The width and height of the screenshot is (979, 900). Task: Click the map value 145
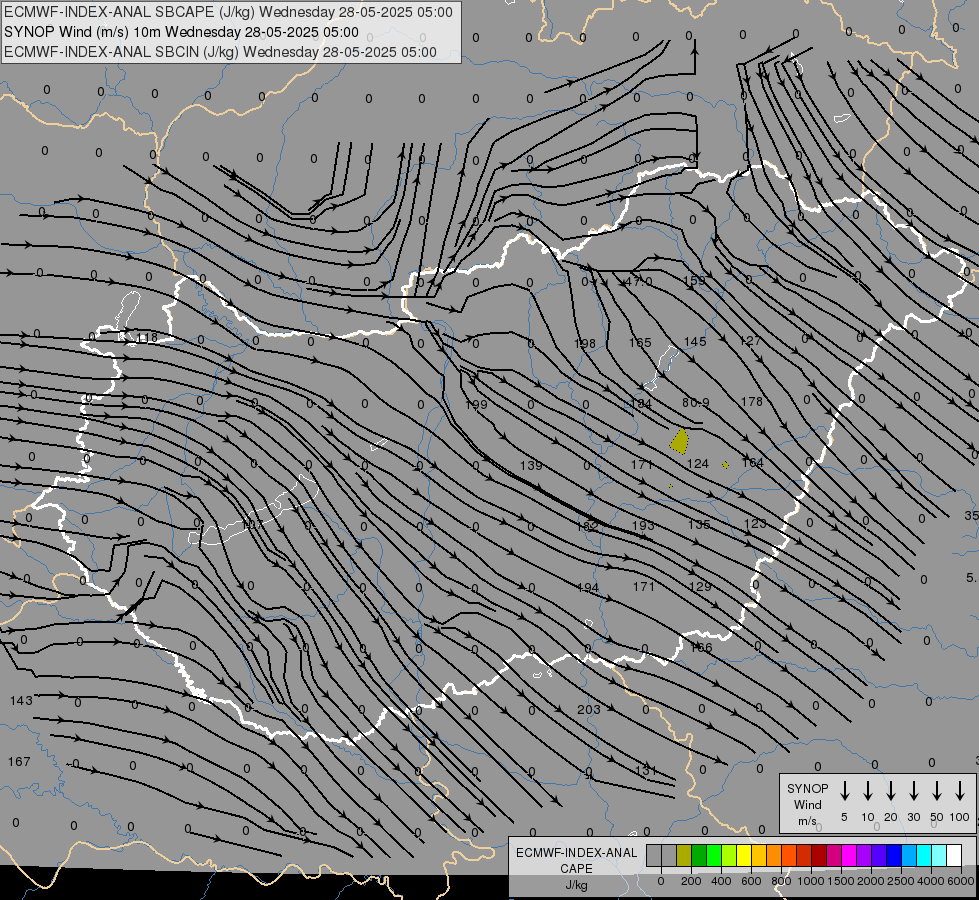pyautogui.click(x=695, y=342)
